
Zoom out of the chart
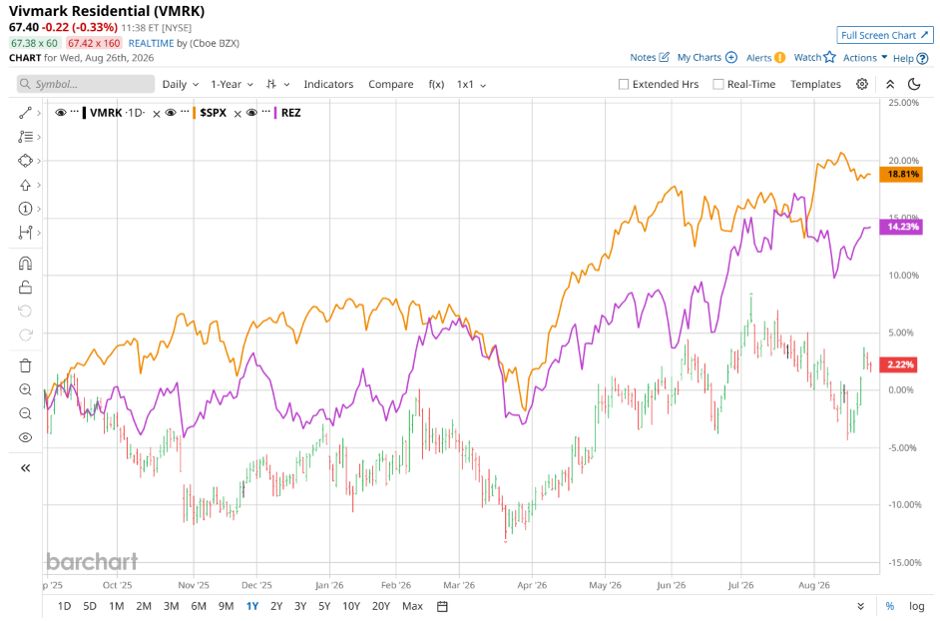coord(25,414)
